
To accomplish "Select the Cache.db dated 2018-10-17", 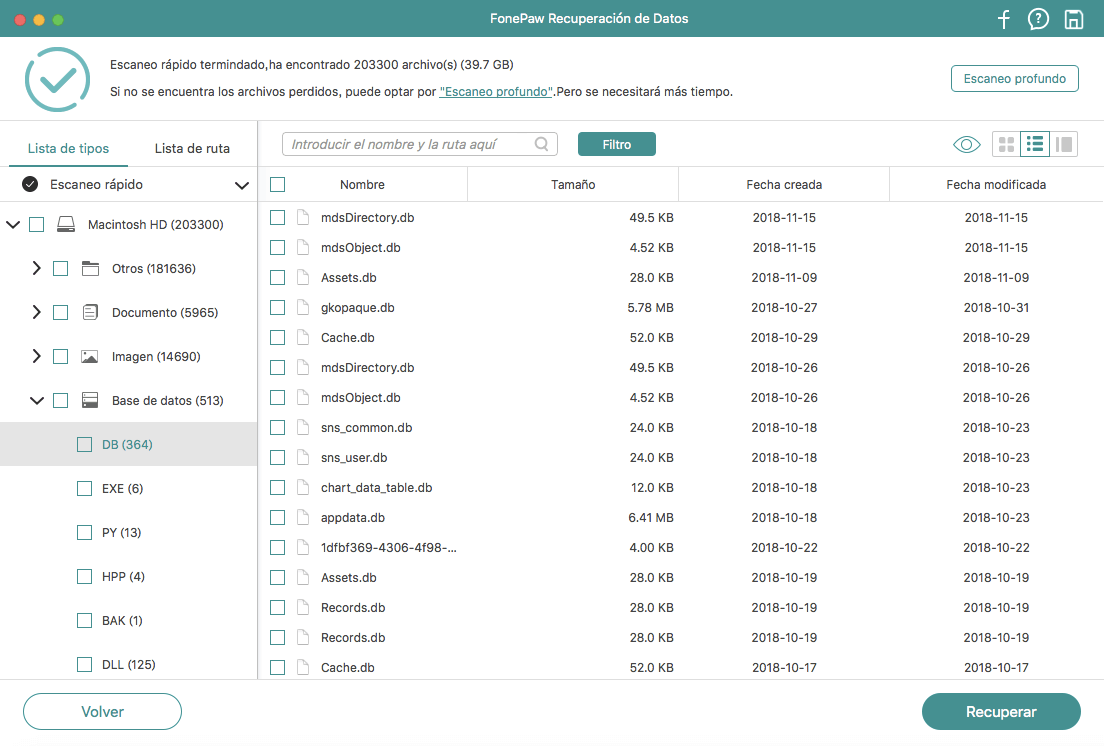I will tap(680, 667).
